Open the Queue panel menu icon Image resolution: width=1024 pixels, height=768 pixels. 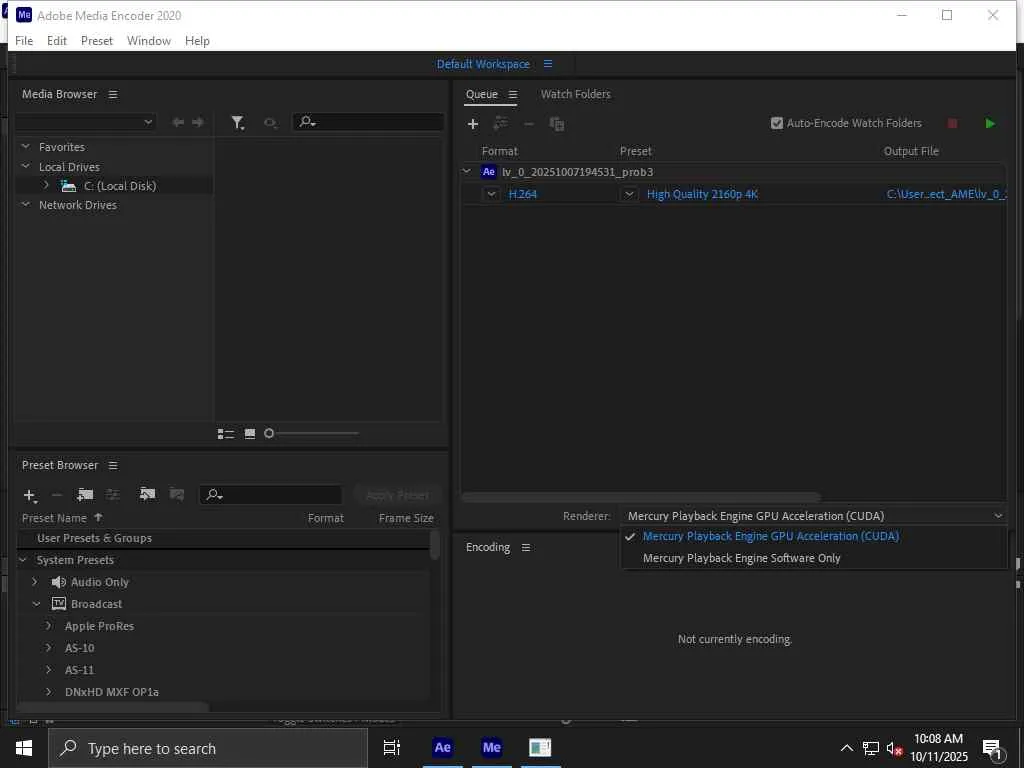513,95
